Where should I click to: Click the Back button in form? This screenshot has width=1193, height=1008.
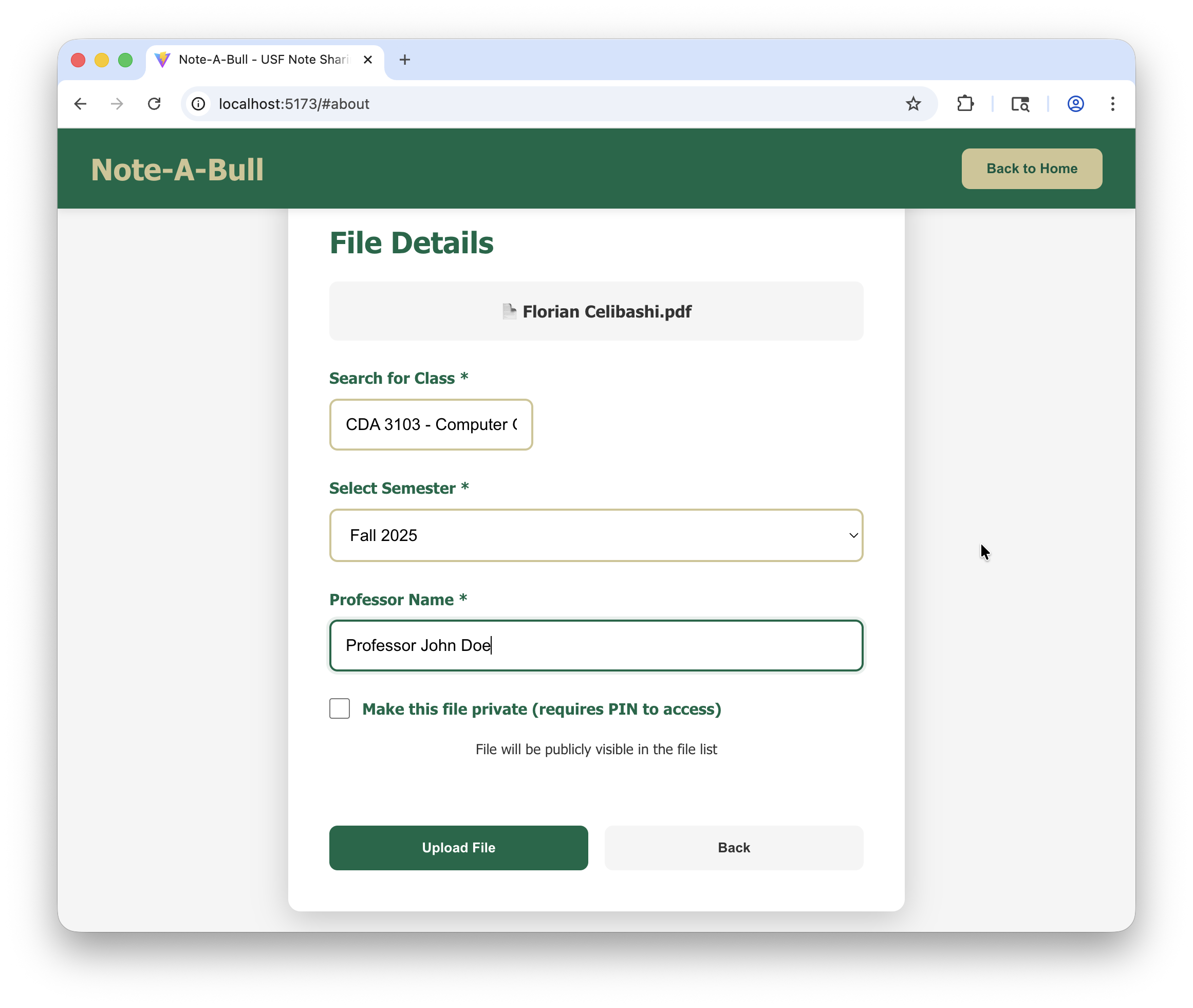(x=734, y=847)
